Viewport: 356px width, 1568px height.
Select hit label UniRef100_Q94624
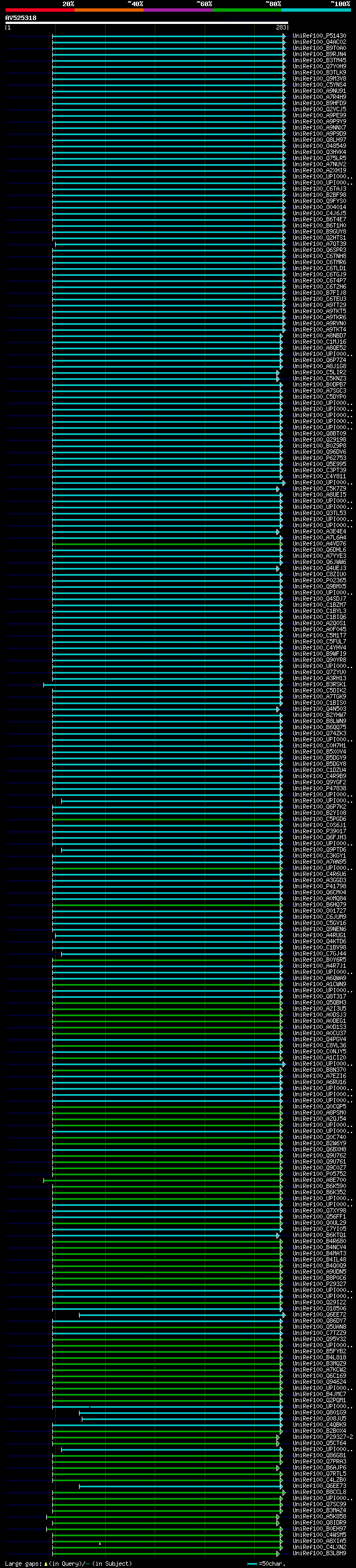tap(319, 1382)
